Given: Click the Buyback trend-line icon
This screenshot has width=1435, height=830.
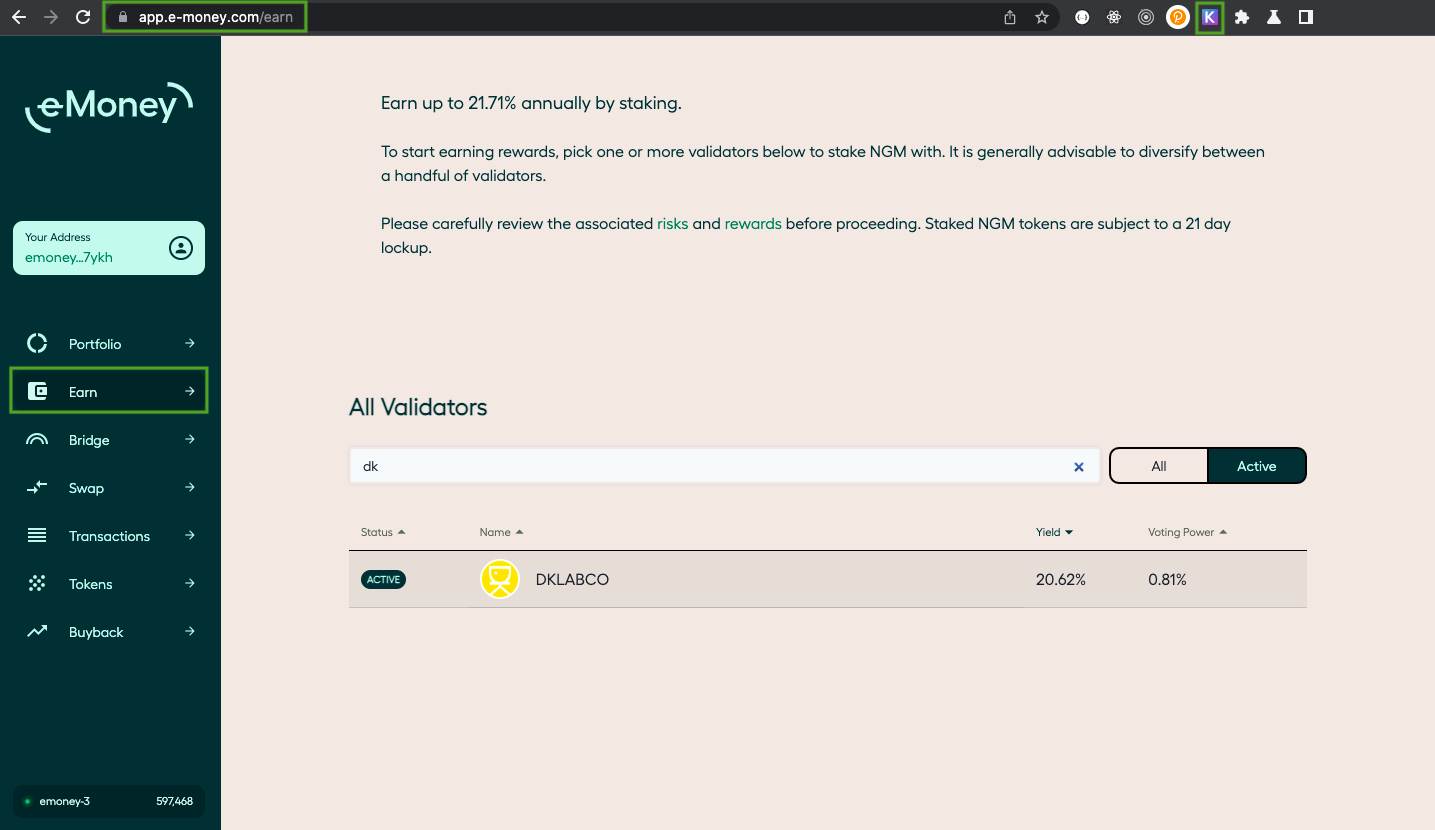Looking at the screenshot, I should pyautogui.click(x=37, y=631).
